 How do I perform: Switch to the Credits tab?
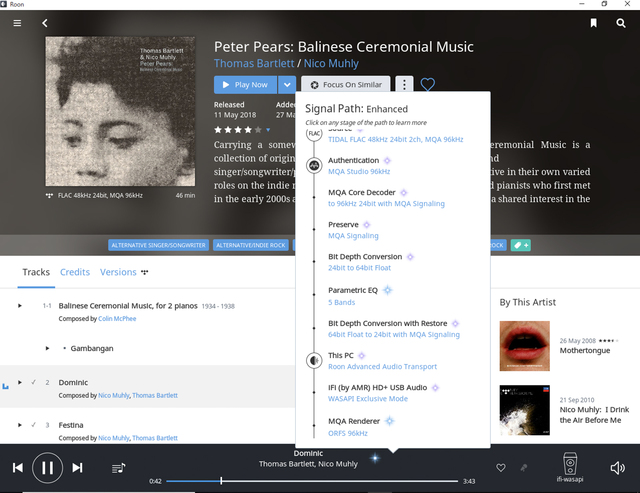tap(75, 272)
